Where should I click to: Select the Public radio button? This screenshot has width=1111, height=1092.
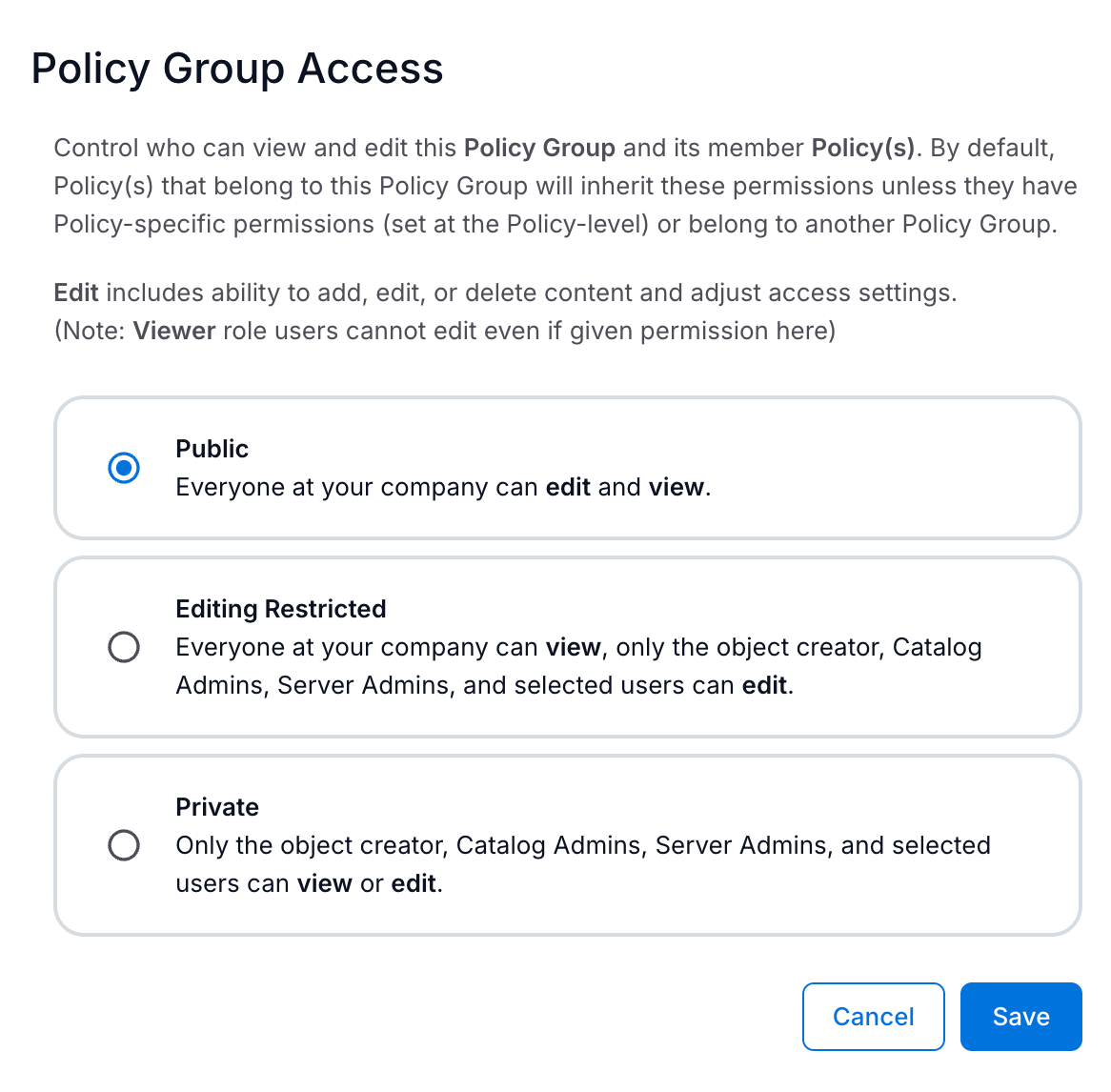point(124,468)
